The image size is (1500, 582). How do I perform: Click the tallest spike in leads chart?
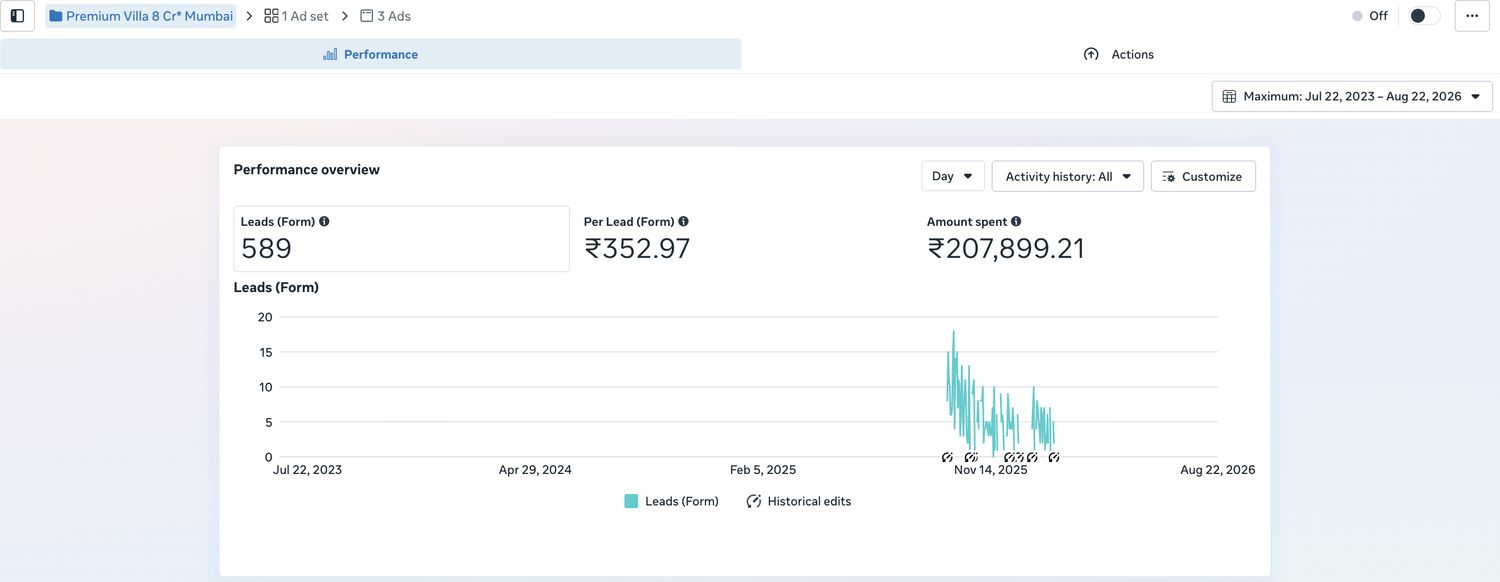tap(953, 332)
